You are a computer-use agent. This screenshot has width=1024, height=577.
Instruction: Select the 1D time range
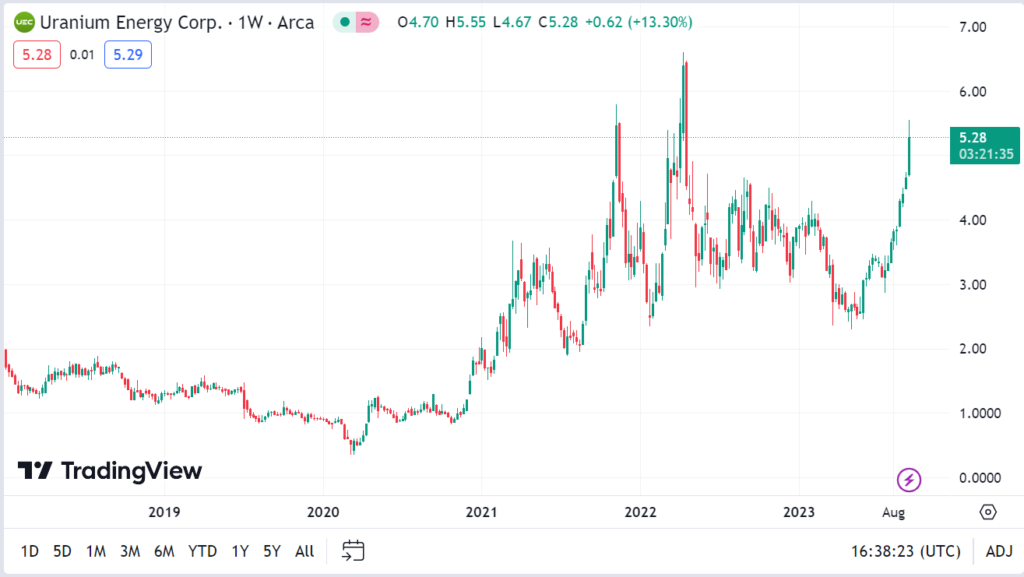tap(30, 551)
